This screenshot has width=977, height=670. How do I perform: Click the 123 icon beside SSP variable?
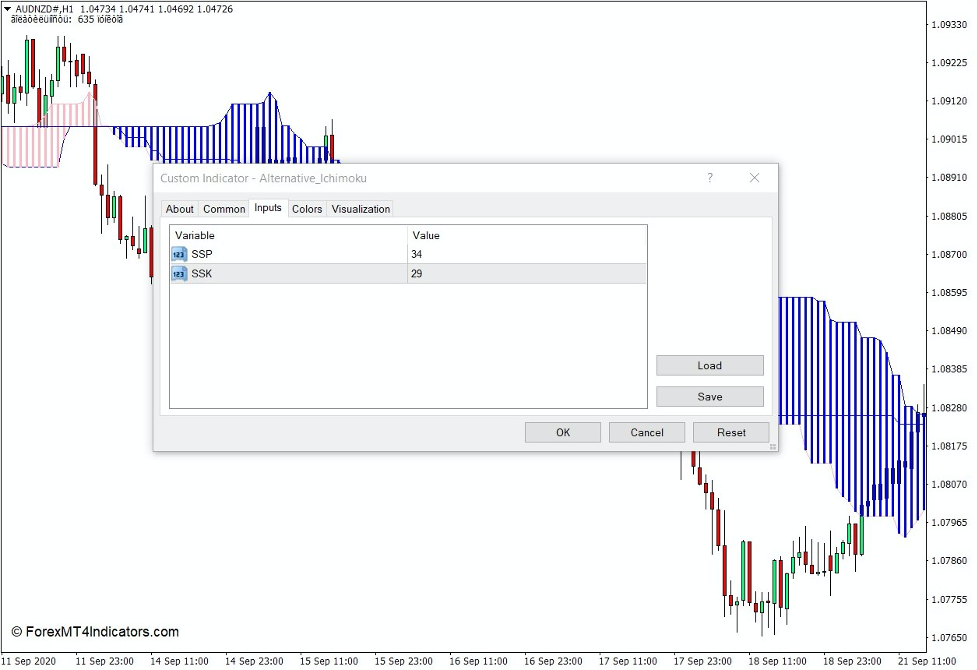click(178, 254)
